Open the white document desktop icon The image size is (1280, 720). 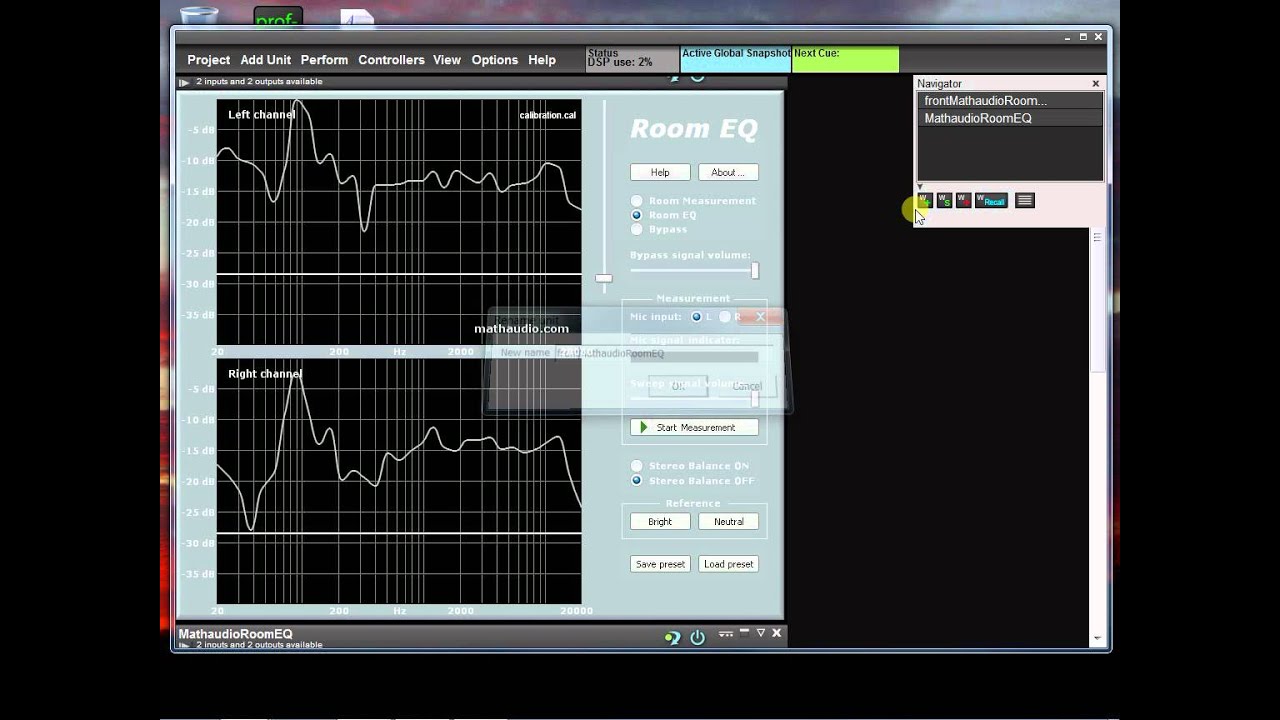coord(357,17)
